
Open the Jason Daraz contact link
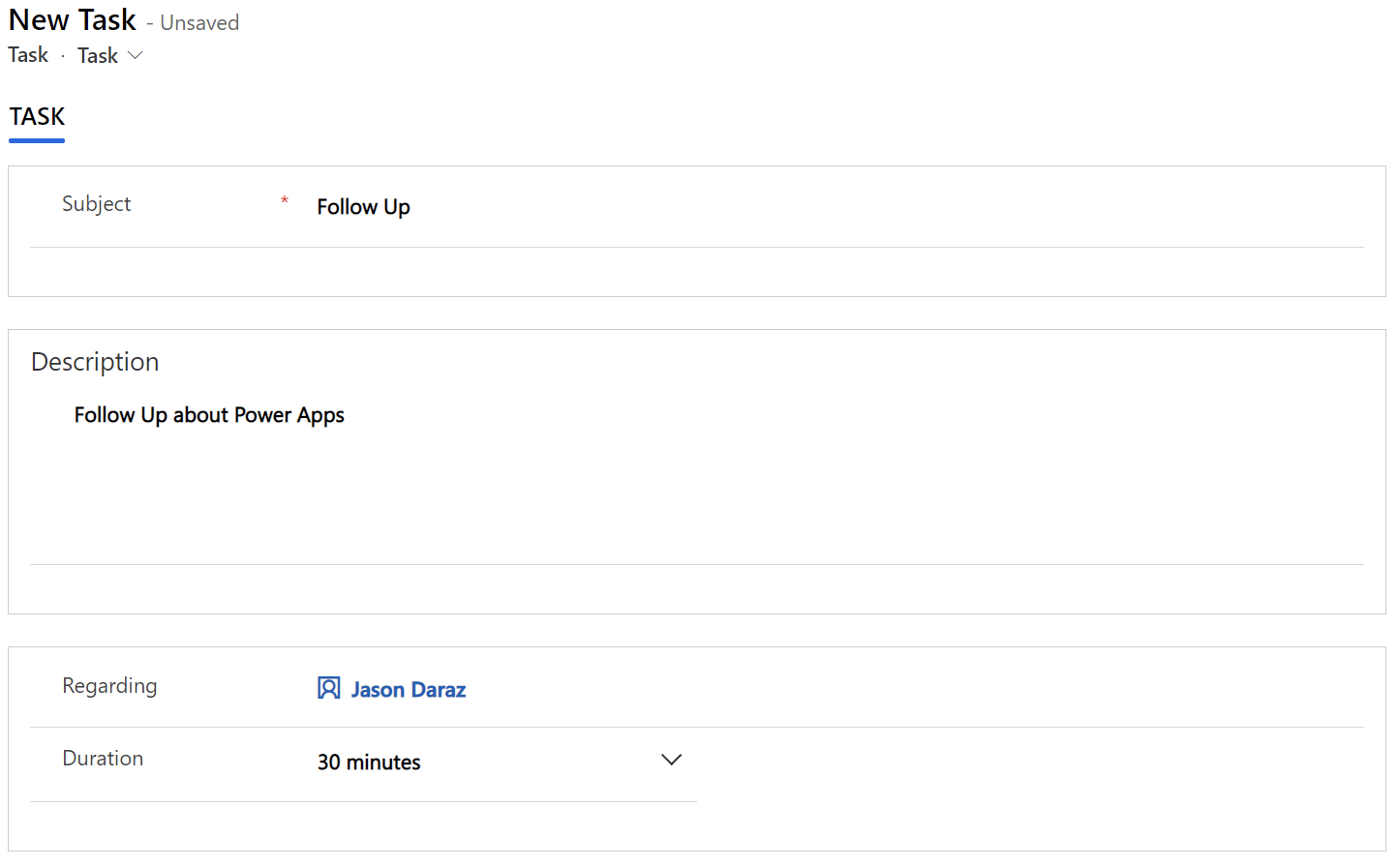tap(408, 690)
